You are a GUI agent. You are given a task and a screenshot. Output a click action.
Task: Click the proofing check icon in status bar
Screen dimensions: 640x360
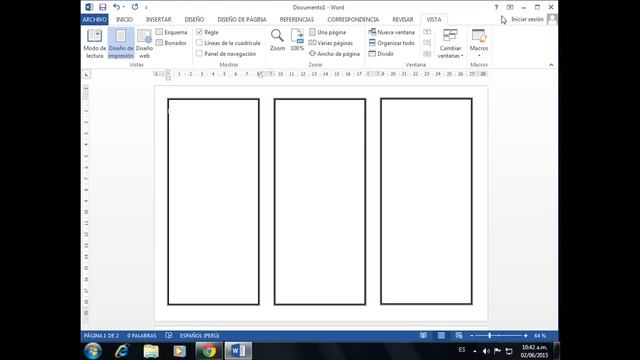pyautogui.click(x=169, y=336)
